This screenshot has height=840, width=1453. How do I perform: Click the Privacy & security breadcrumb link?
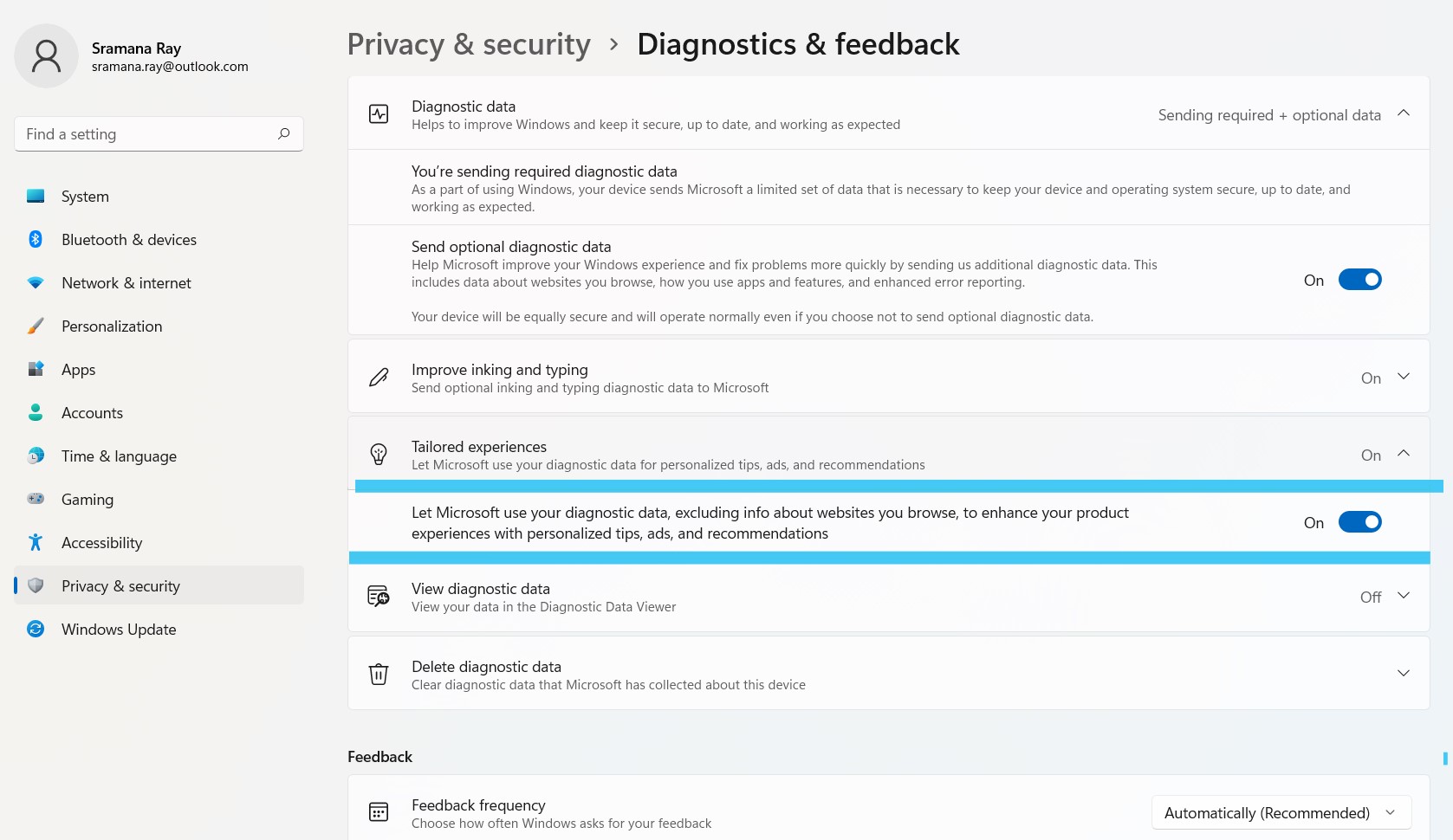pos(469,44)
